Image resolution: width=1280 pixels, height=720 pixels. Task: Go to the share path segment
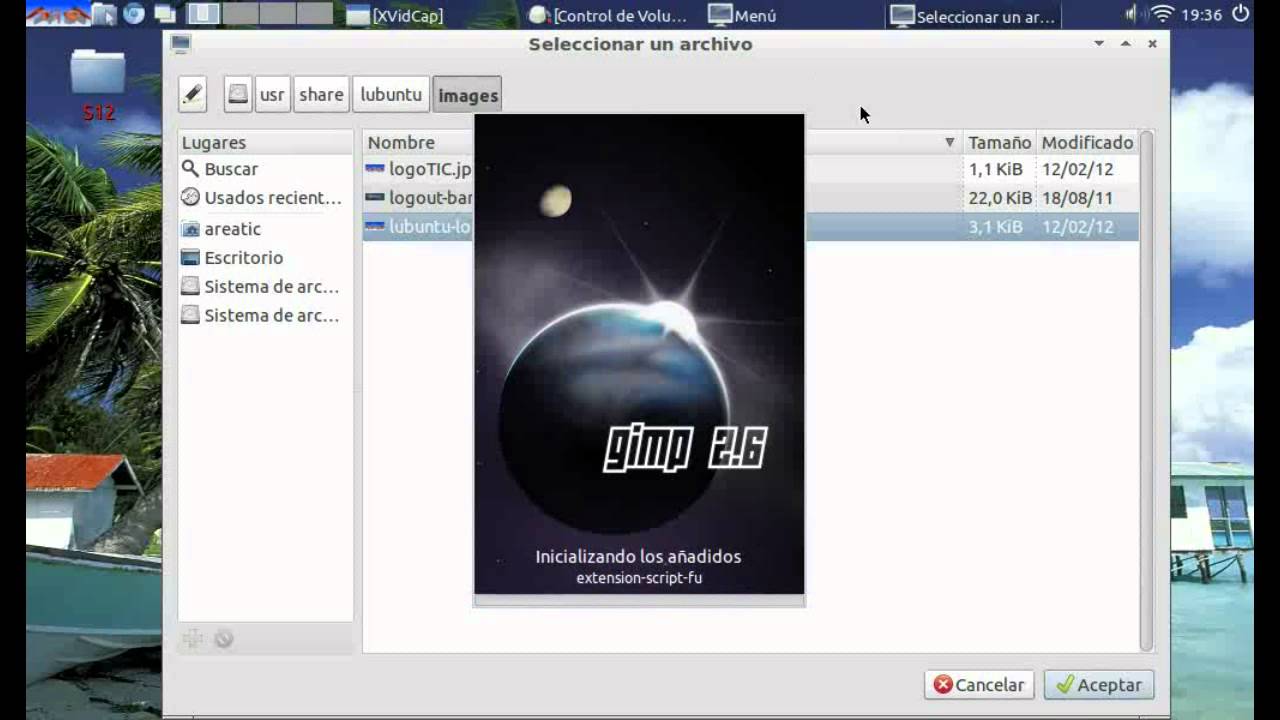pyautogui.click(x=321, y=95)
